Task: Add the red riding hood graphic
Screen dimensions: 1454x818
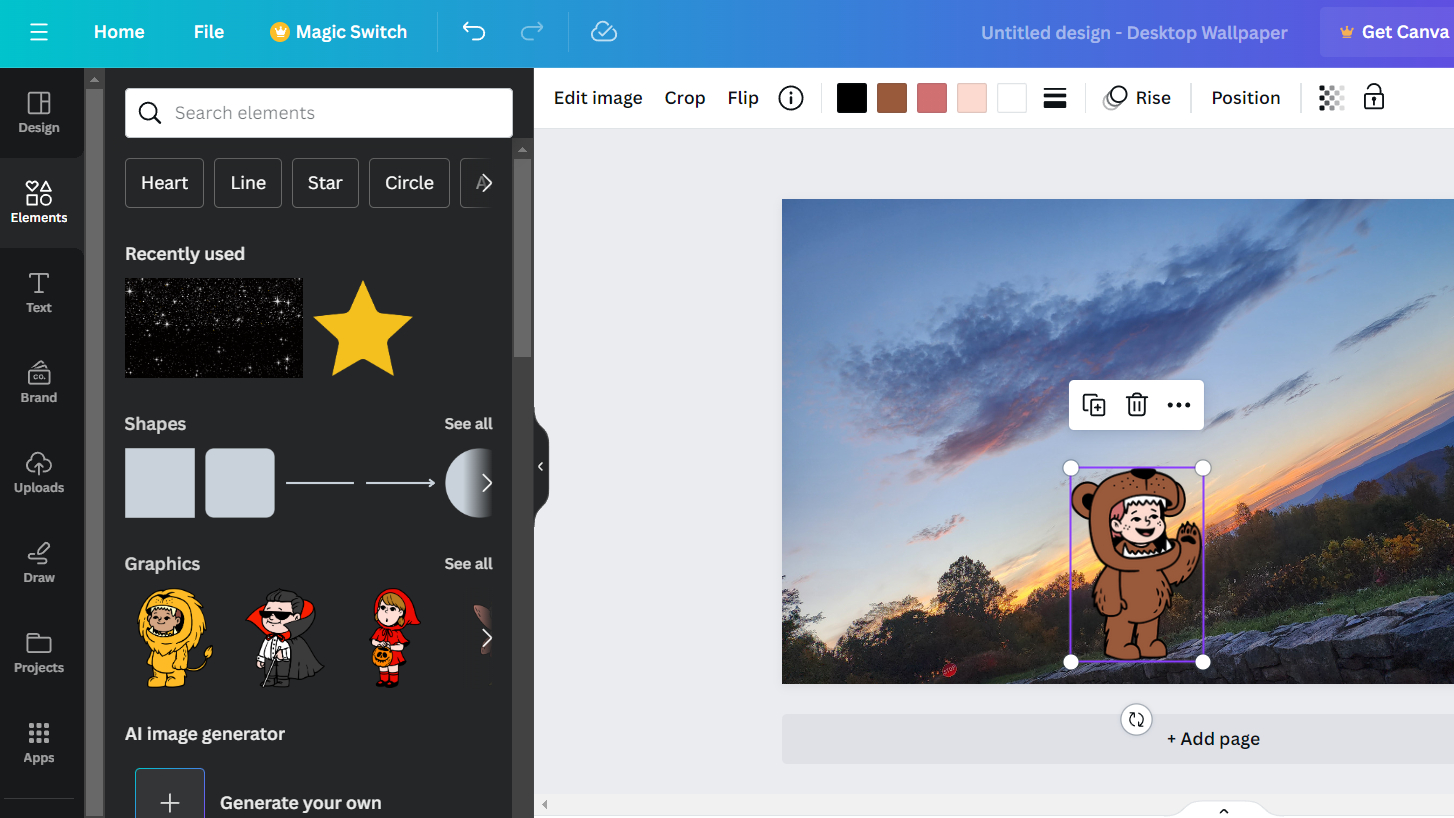Action: point(393,638)
